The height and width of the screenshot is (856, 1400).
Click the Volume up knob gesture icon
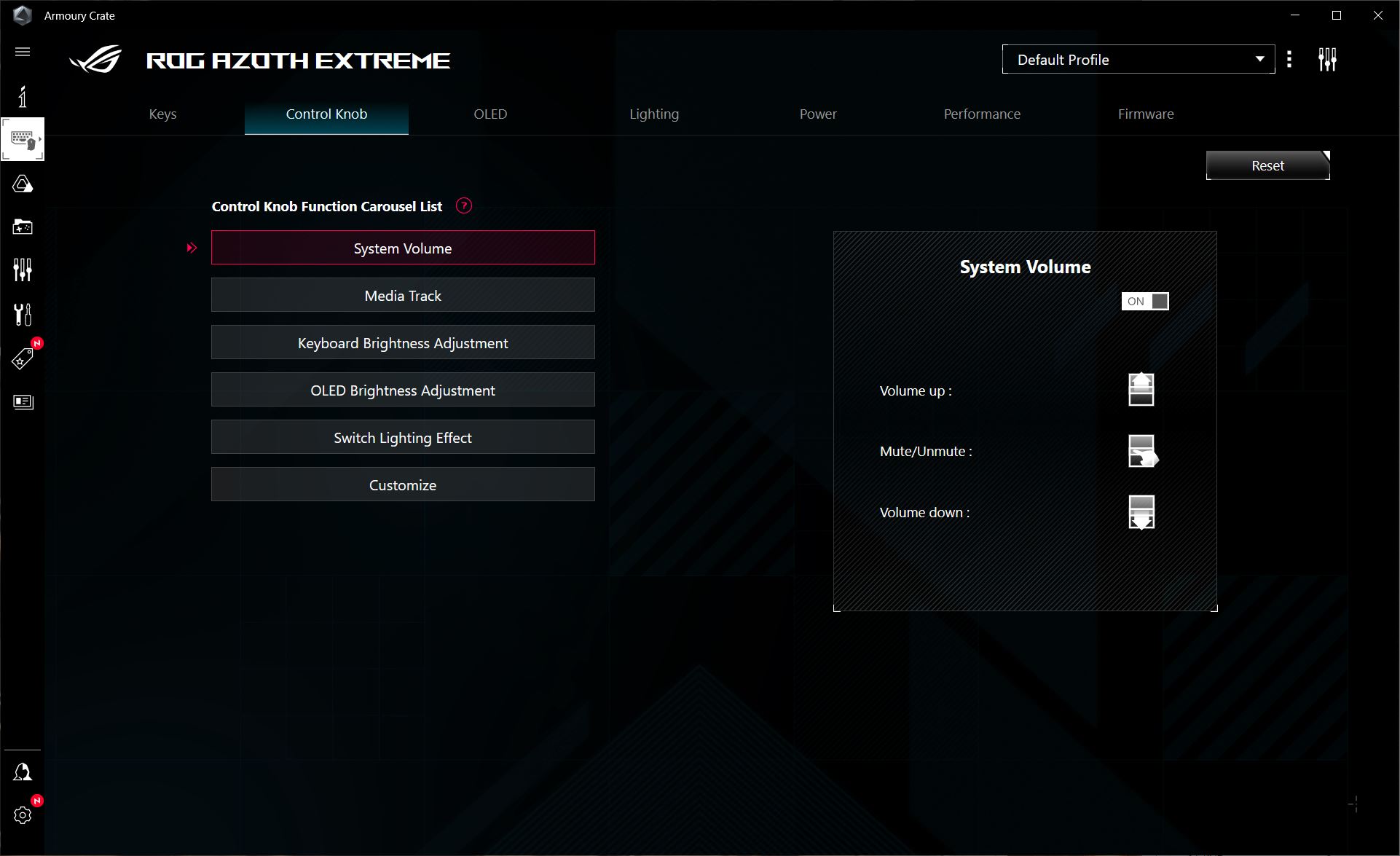(1141, 390)
